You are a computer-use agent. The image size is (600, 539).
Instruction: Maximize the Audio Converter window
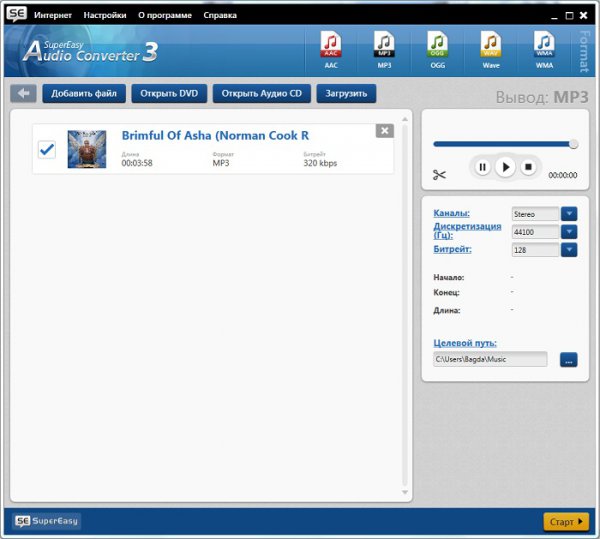[569, 15]
